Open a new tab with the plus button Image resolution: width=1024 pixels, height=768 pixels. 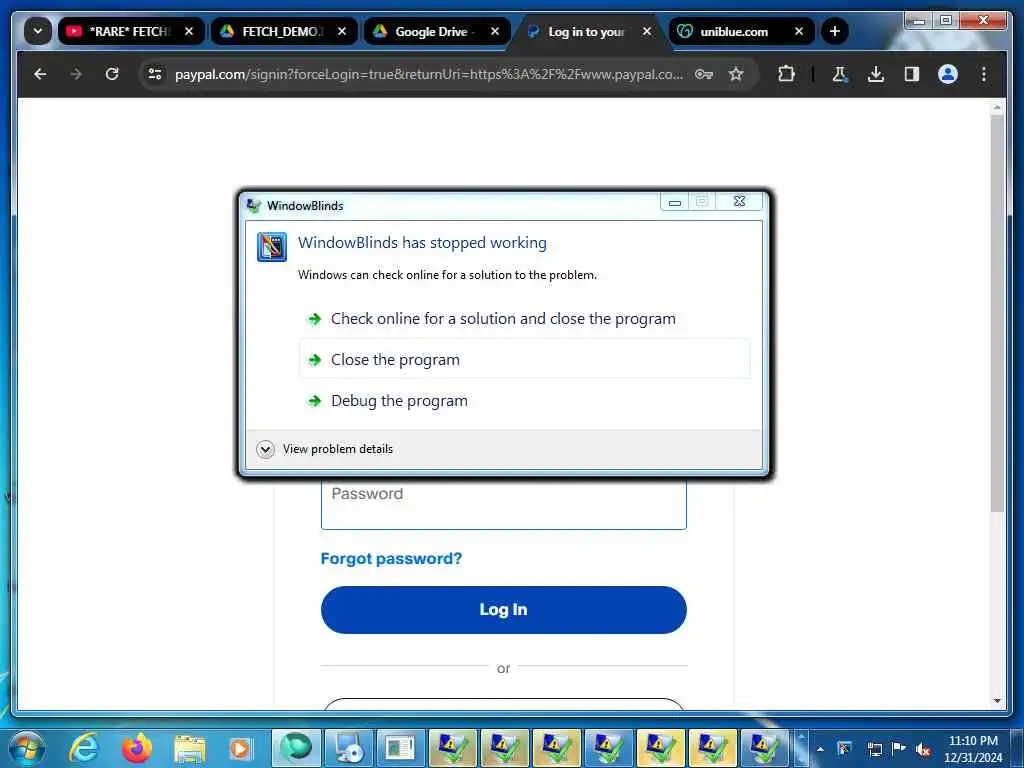[834, 31]
